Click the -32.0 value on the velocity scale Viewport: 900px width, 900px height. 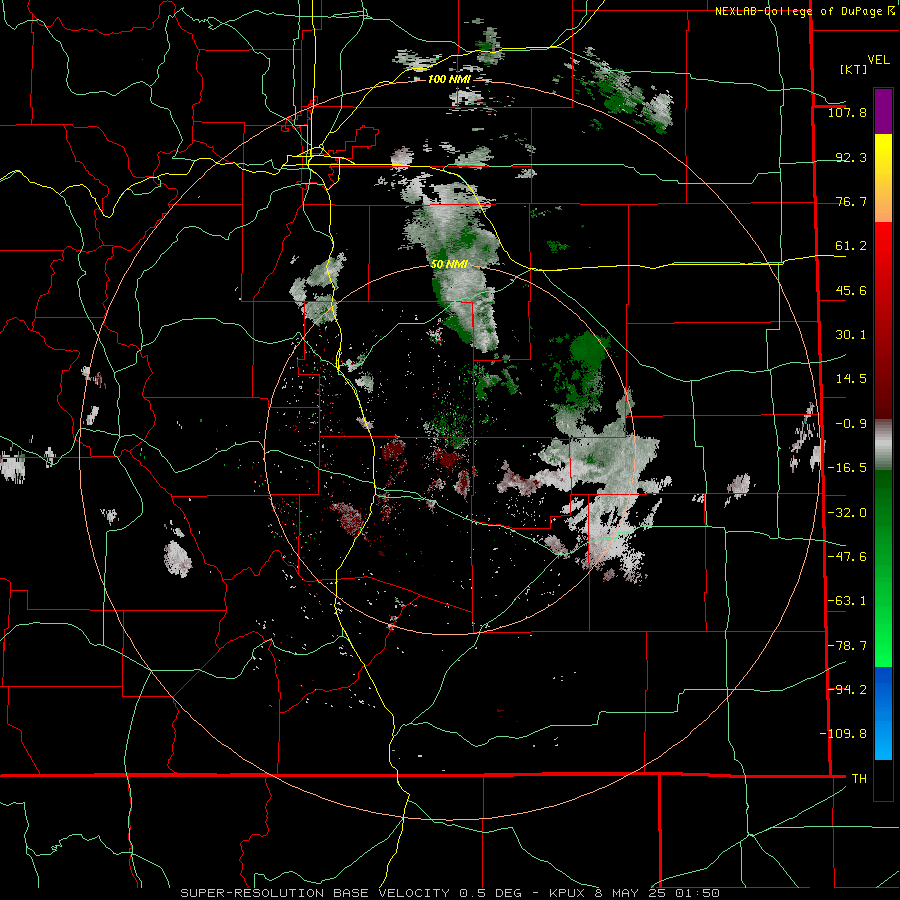pyautogui.click(x=847, y=513)
